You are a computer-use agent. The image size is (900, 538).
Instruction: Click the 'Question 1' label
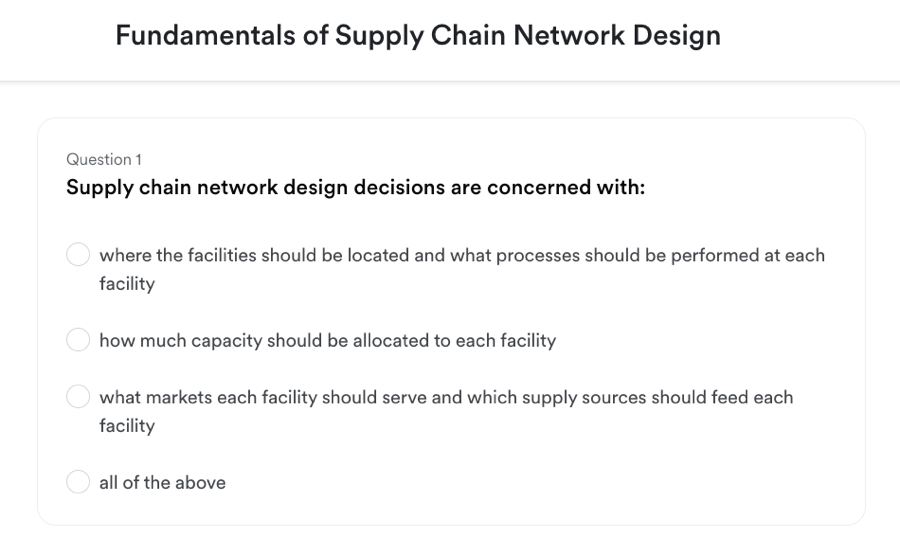click(104, 160)
